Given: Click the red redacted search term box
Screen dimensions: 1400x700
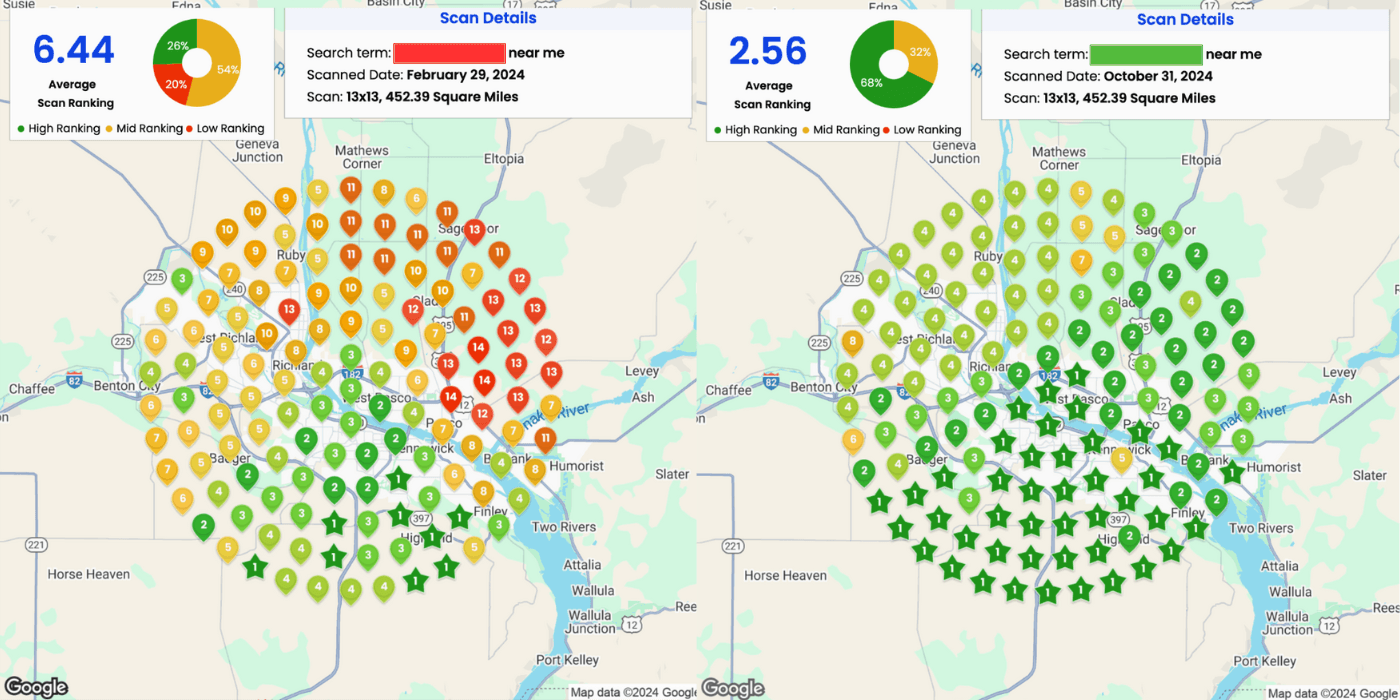Looking at the screenshot, I should [x=449, y=53].
